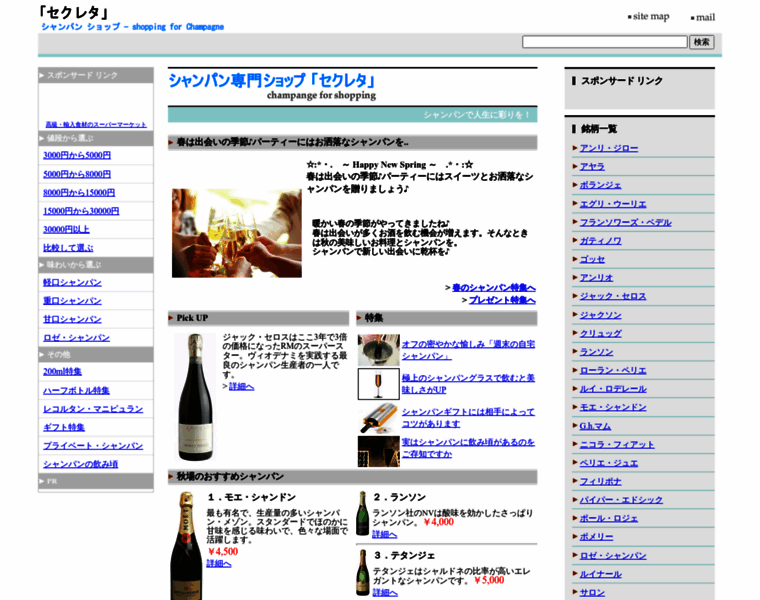Screen dimensions: 760x600
Task: Open ロゼ・シャンパン in left sidebar
Action: pos(76,337)
